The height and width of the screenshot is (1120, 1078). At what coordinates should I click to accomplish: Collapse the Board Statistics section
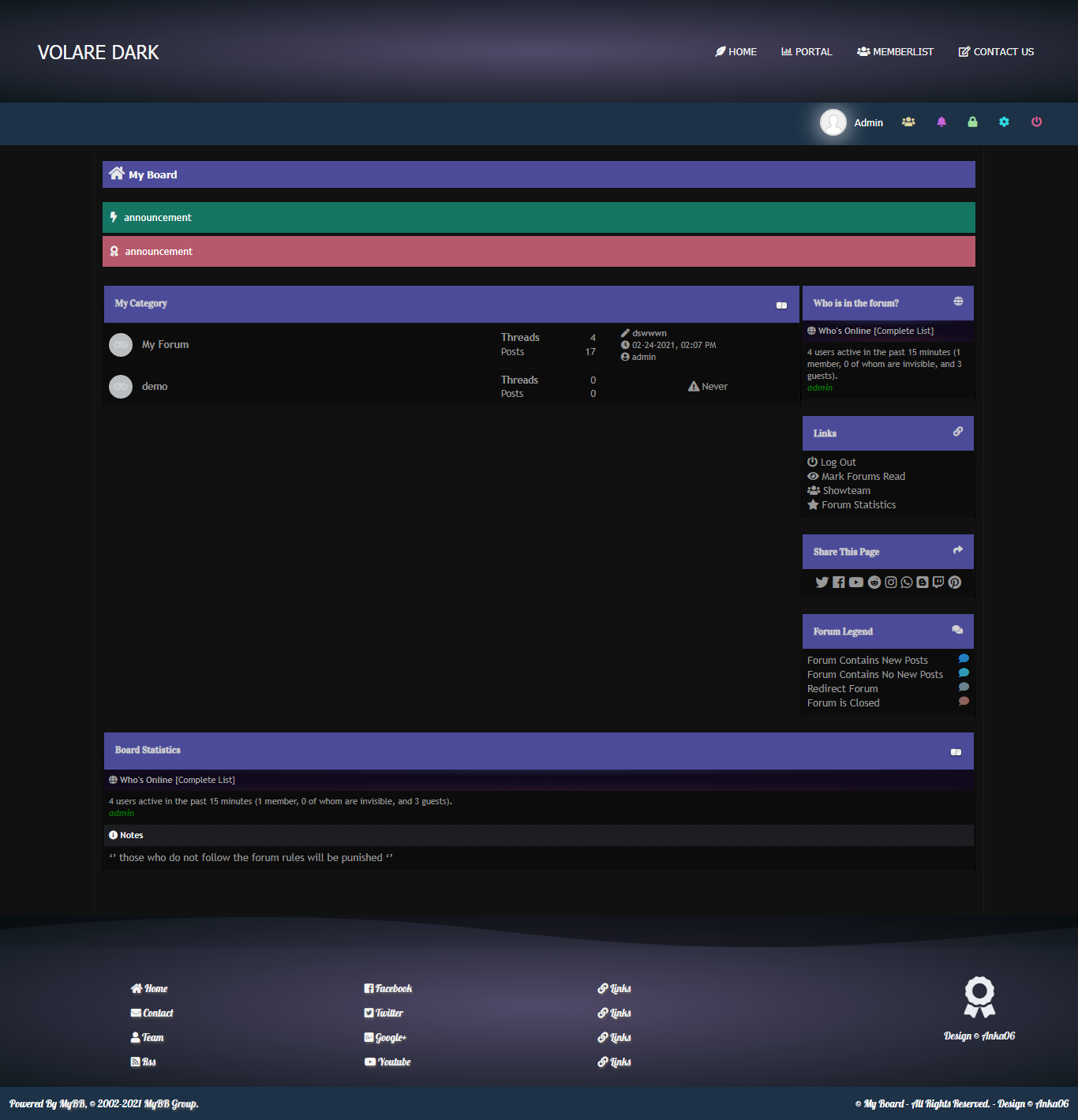[x=956, y=752]
